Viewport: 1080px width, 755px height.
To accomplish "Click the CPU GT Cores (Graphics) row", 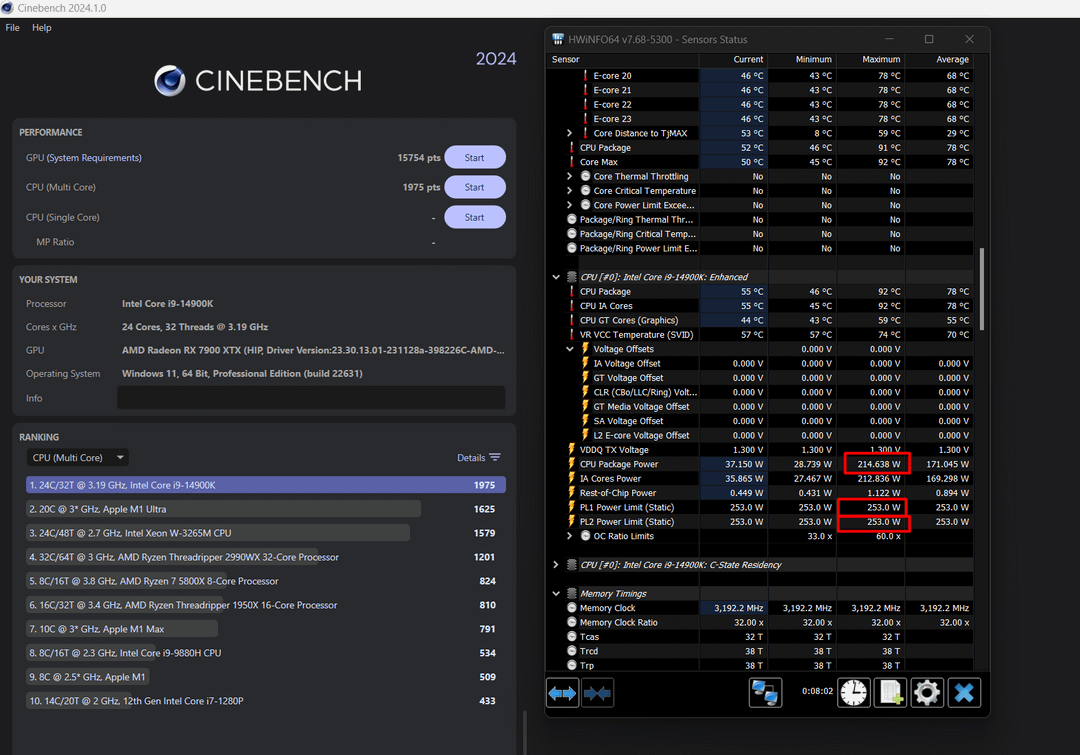I will (x=760, y=320).
